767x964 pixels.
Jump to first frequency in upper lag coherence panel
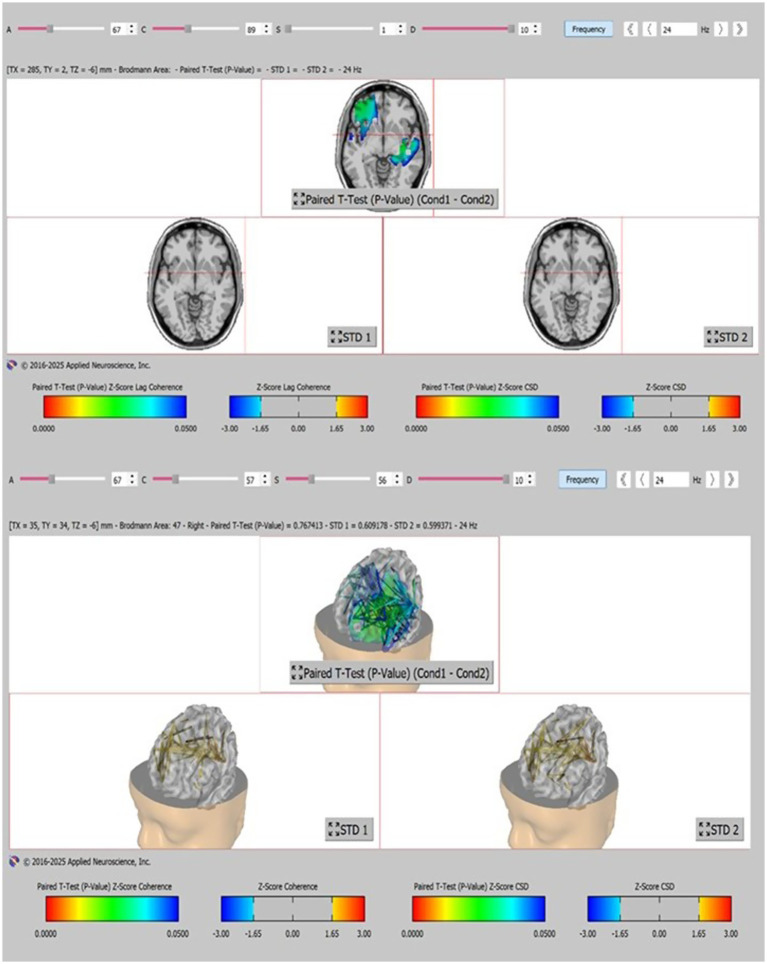click(631, 29)
